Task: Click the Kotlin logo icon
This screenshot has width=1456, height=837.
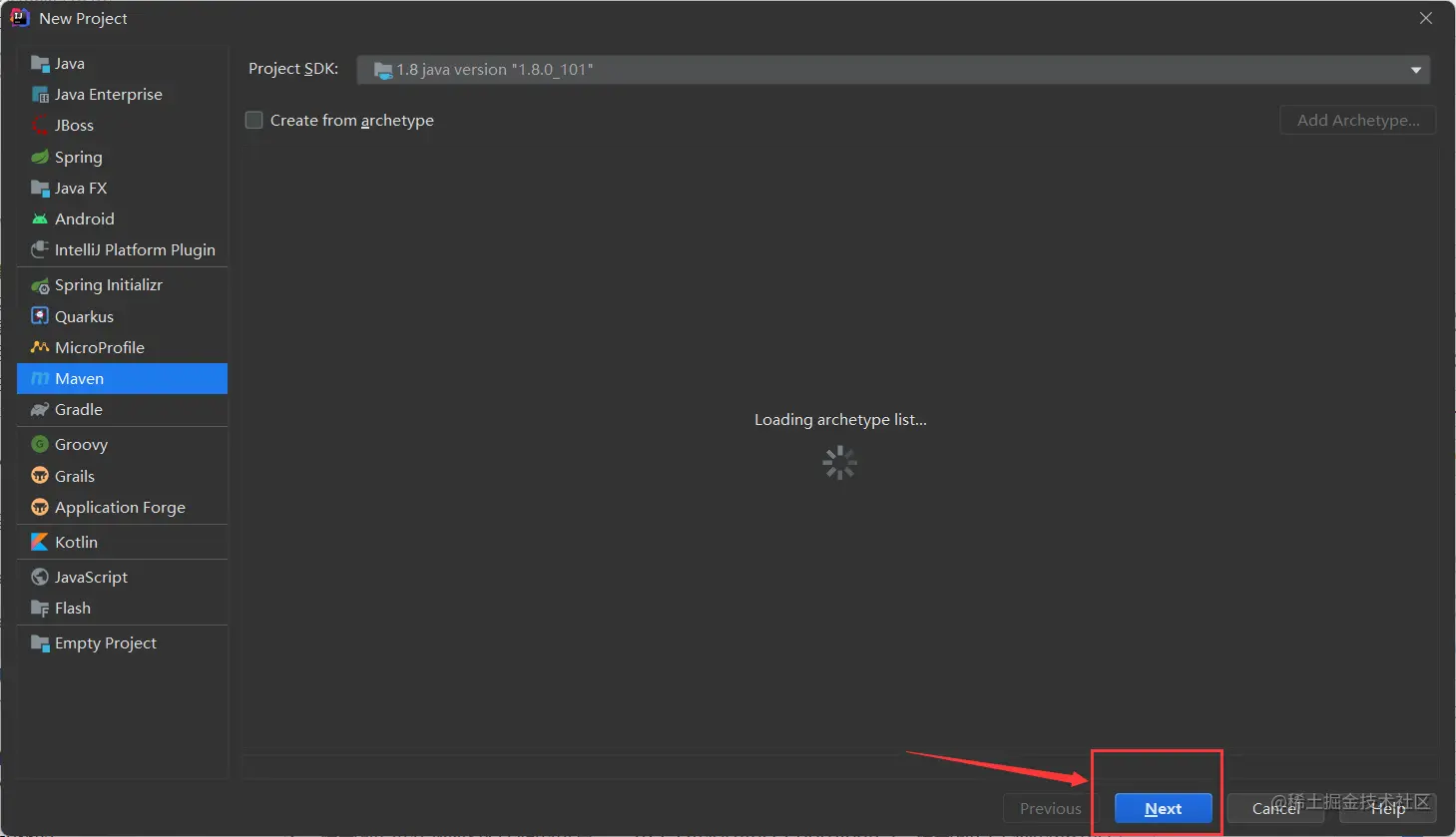Action: click(x=40, y=542)
